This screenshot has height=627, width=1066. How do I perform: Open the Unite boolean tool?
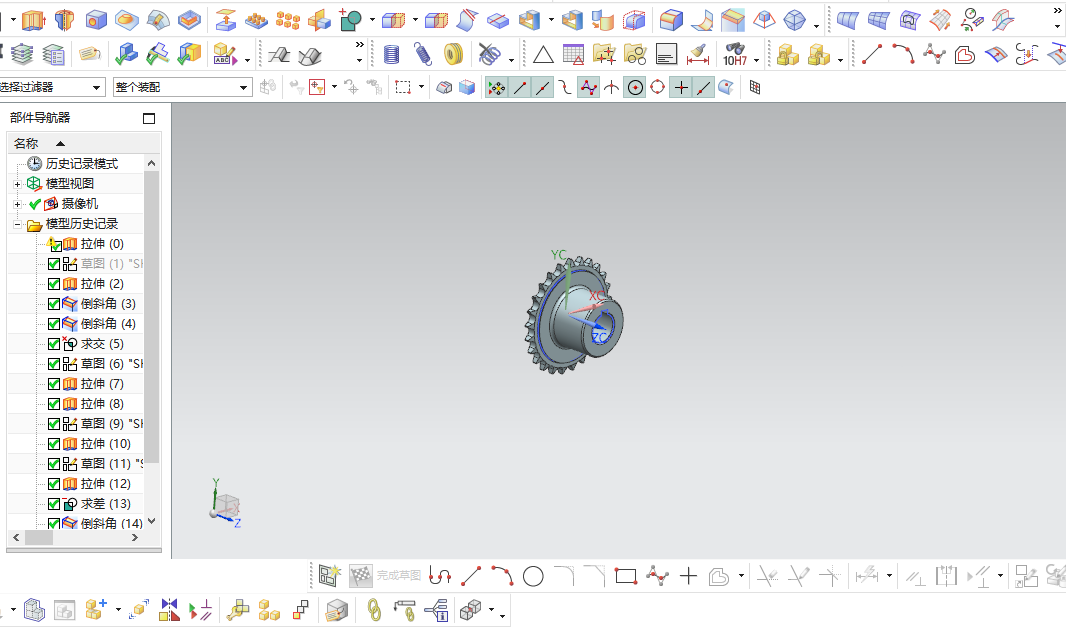click(351, 20)
